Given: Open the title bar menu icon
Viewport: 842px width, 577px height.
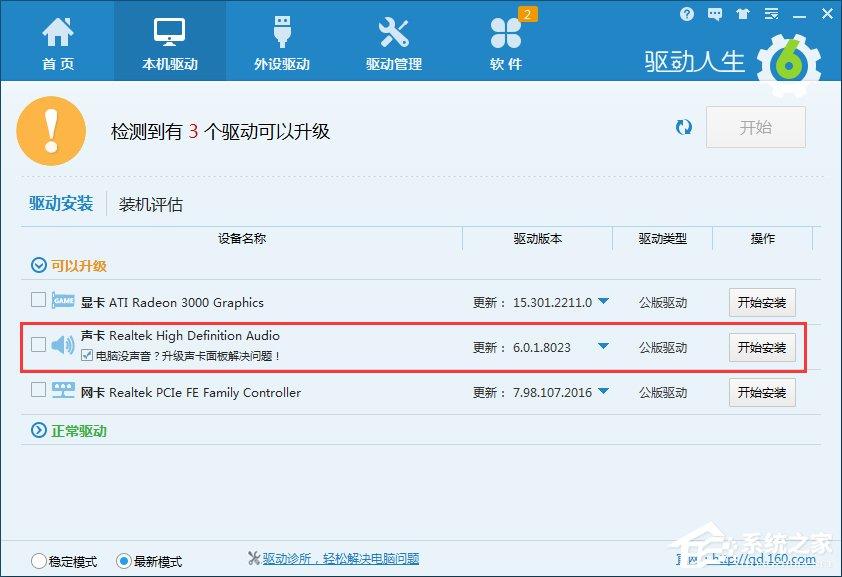Looking at the screenshot, I should [771, 14].
